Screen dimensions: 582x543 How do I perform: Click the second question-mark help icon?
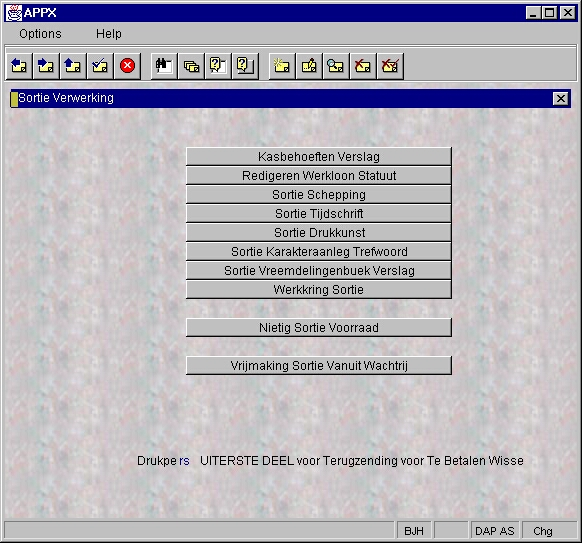245,66
